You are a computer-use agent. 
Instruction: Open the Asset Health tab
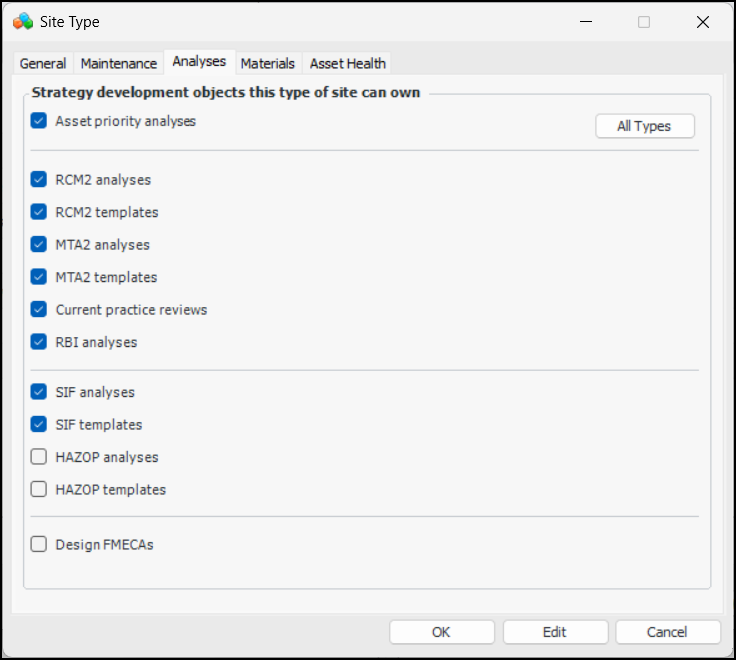coord(347,63)
